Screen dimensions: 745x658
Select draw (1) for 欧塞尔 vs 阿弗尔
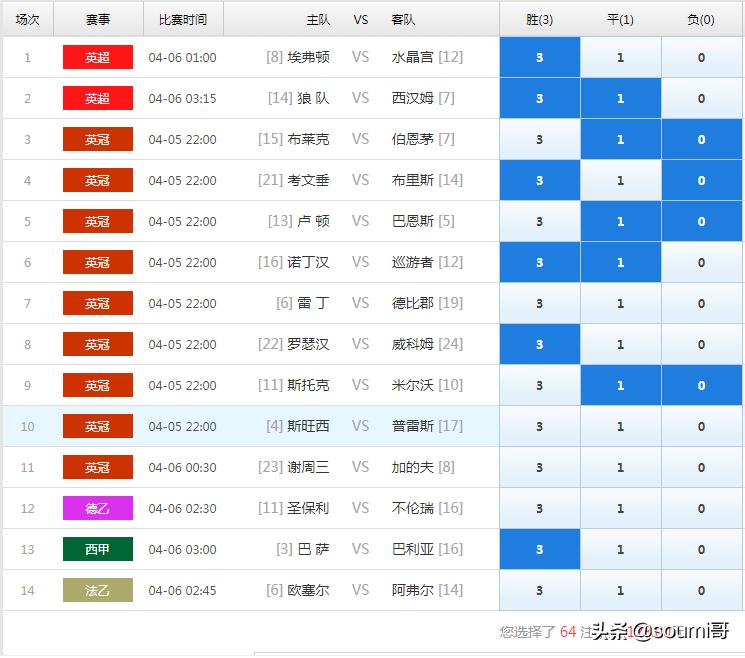(x=621, y=591)
